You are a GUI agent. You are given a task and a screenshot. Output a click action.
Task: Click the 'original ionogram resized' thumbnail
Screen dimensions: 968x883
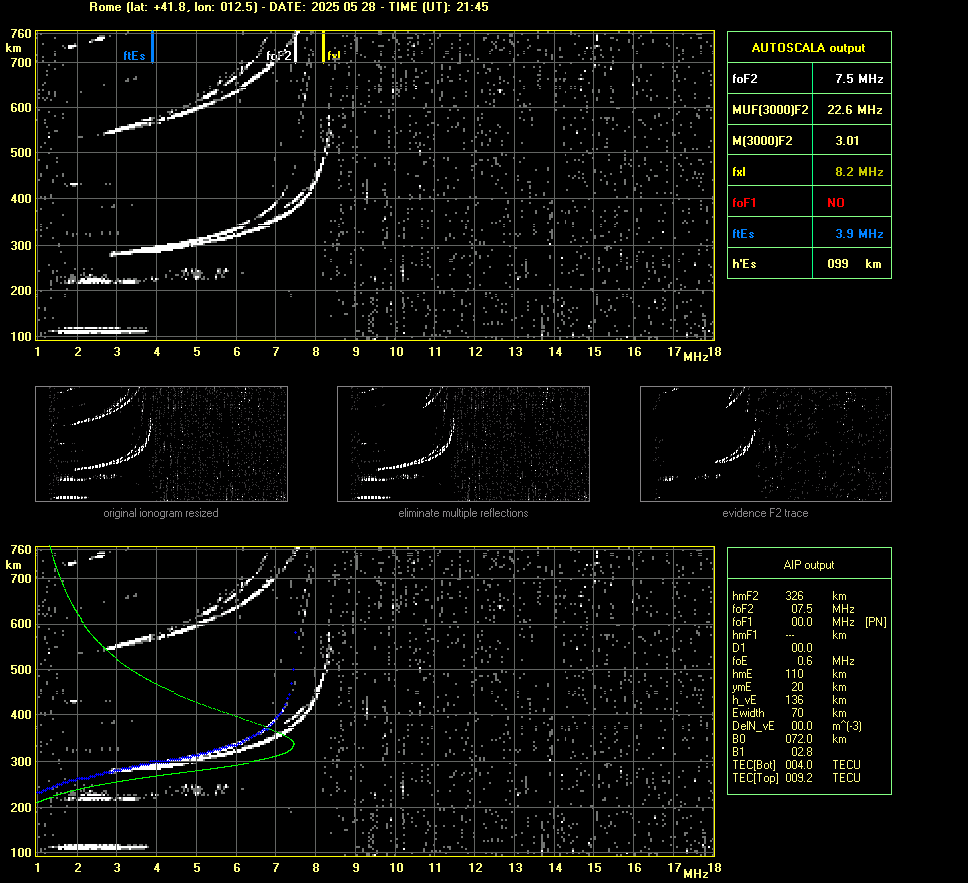[161, 444]
